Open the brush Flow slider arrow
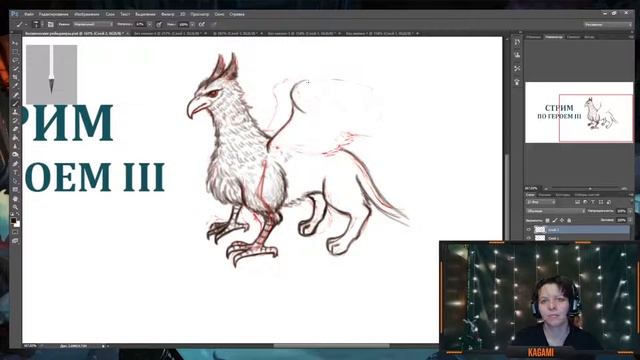Screen dimensions: 640x360 [x=192, y=24]
